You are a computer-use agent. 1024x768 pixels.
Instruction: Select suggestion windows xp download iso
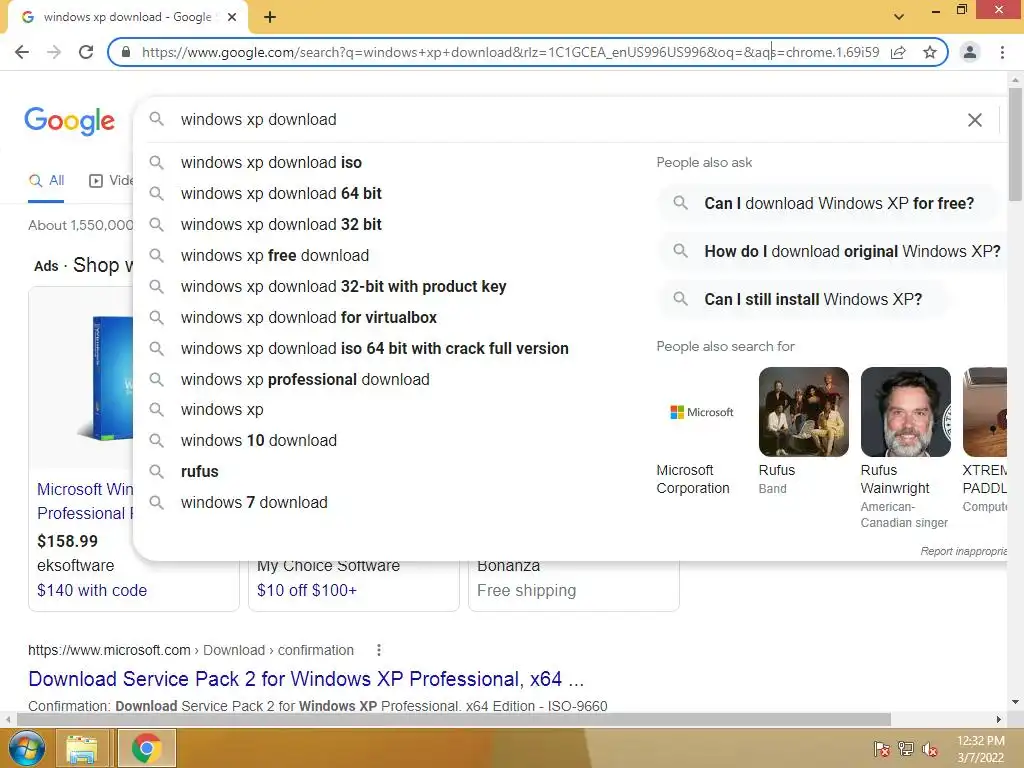271,162
